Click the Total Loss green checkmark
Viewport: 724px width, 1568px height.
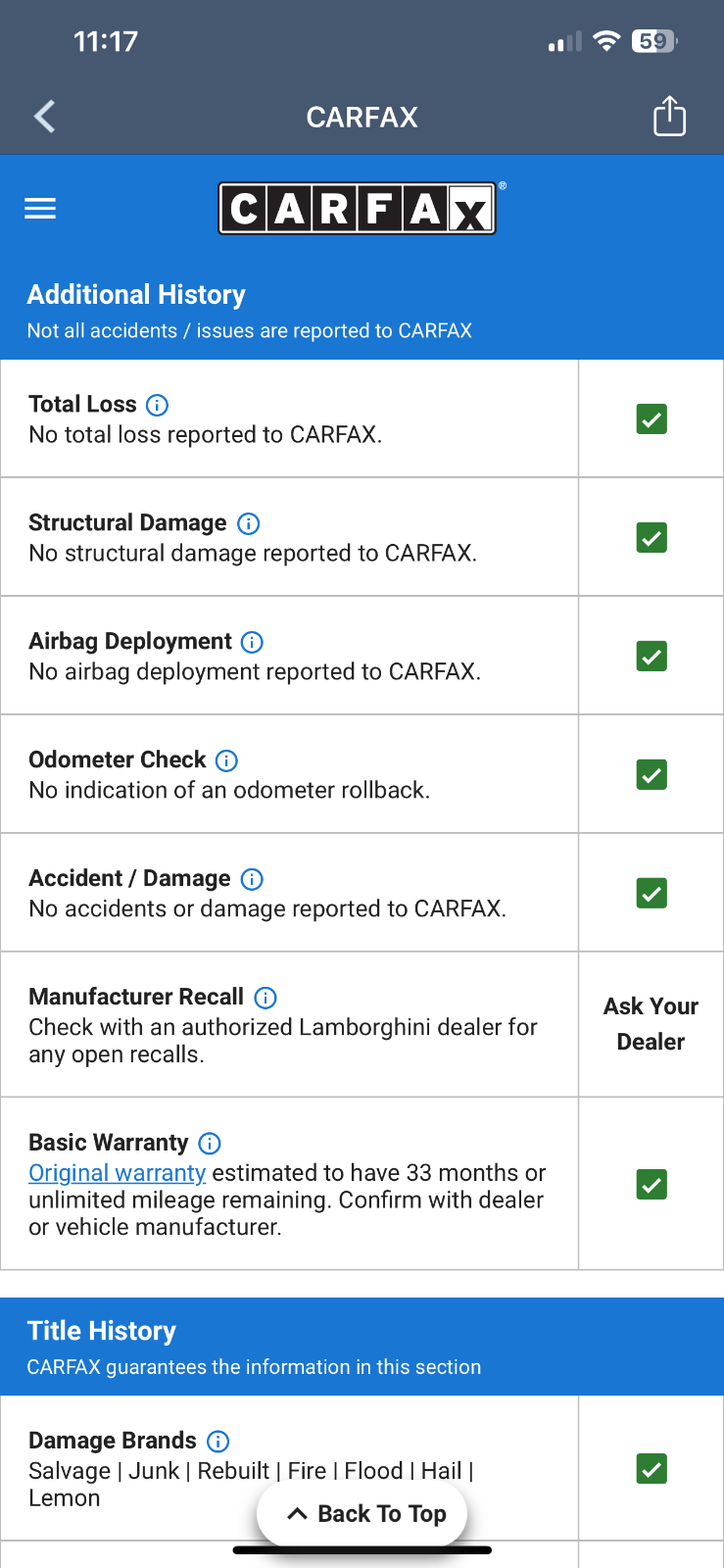pos(652,419)
